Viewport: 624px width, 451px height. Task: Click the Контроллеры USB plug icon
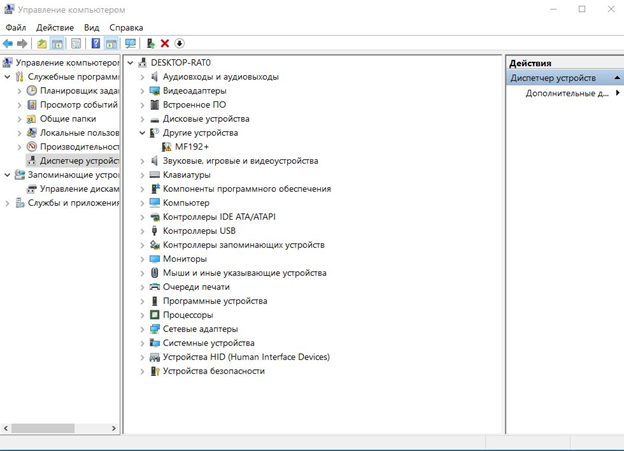[154, 231]
